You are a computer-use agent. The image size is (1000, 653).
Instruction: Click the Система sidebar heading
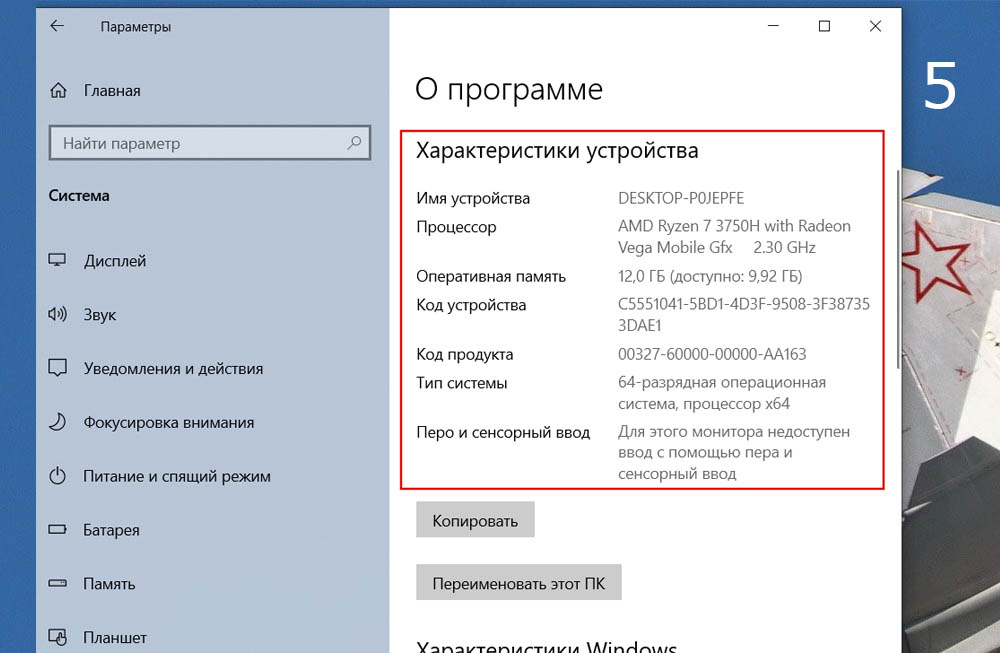click(x=78, y=195)
